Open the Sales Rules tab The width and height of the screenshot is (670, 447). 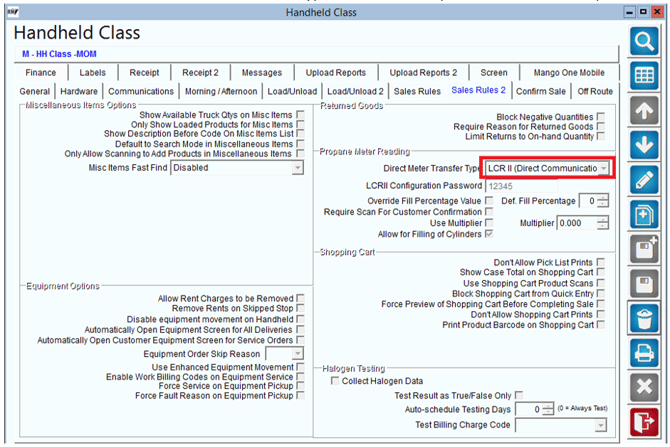(x=417, y=91)
